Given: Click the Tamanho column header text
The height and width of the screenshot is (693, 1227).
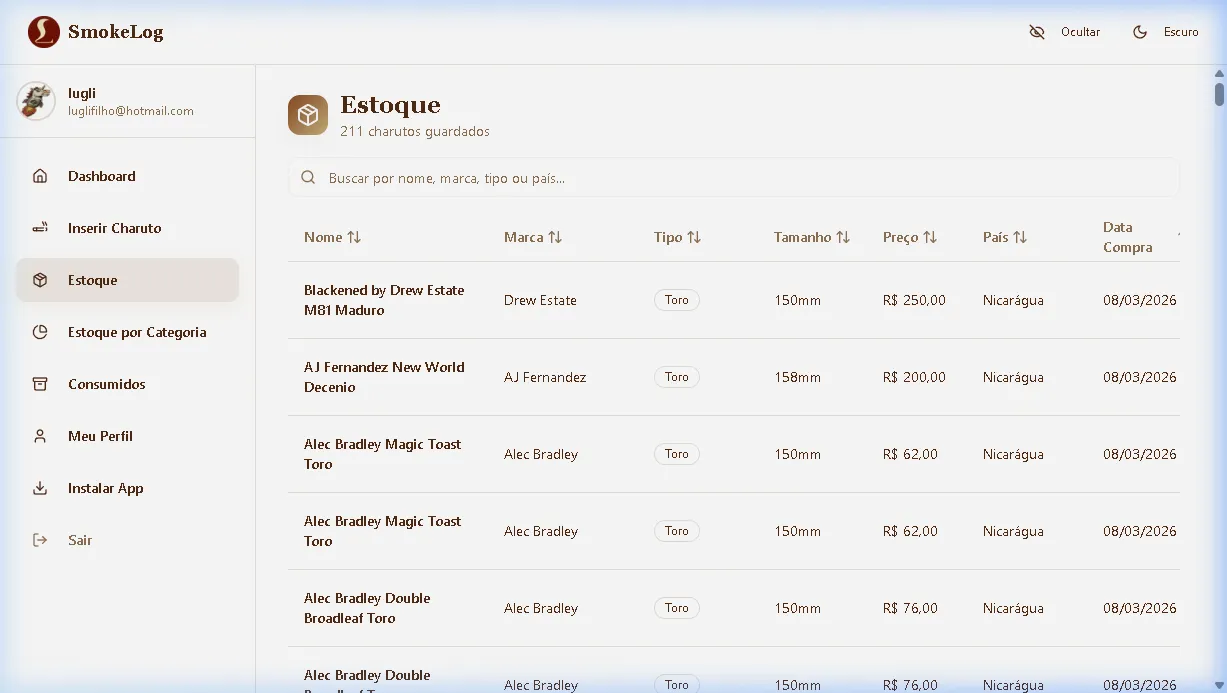Looking at the screenshot, I should click(x=802, y=237).
